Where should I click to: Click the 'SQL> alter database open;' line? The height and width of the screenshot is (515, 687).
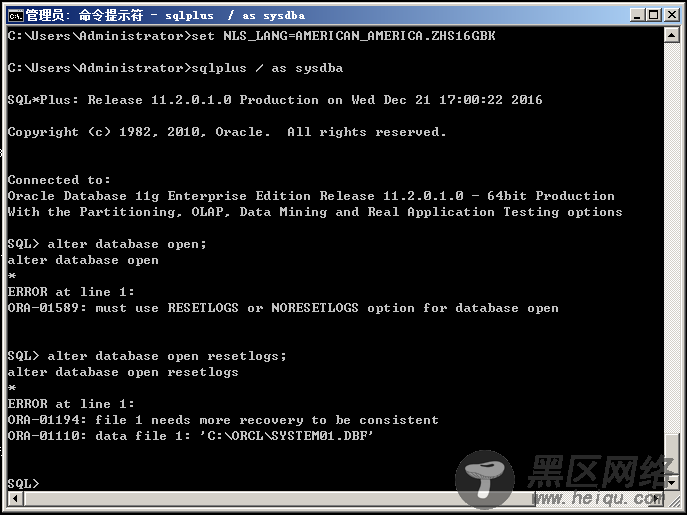click(x=107, y=244)
